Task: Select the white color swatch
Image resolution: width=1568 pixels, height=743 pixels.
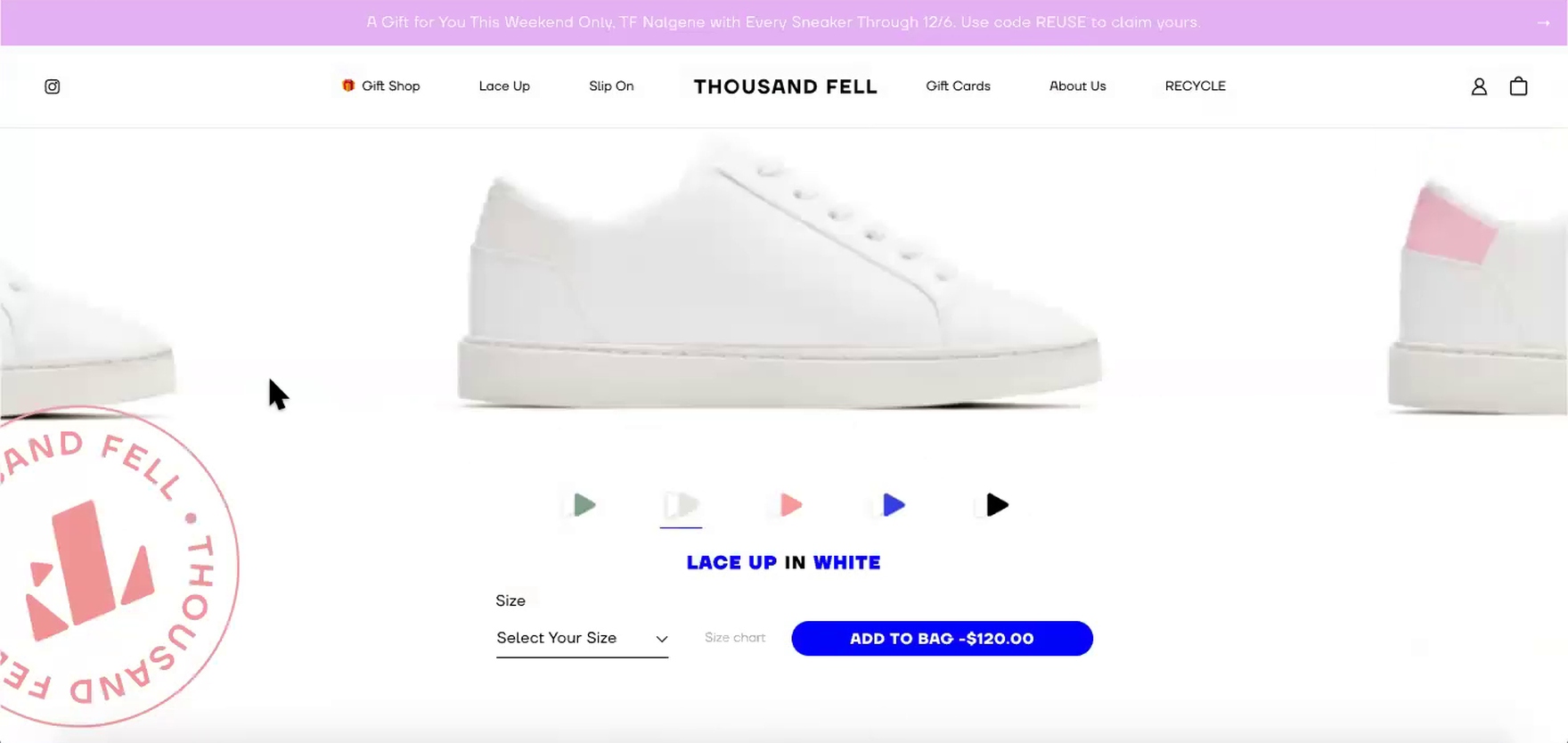Action: click(x=682, y=505)
